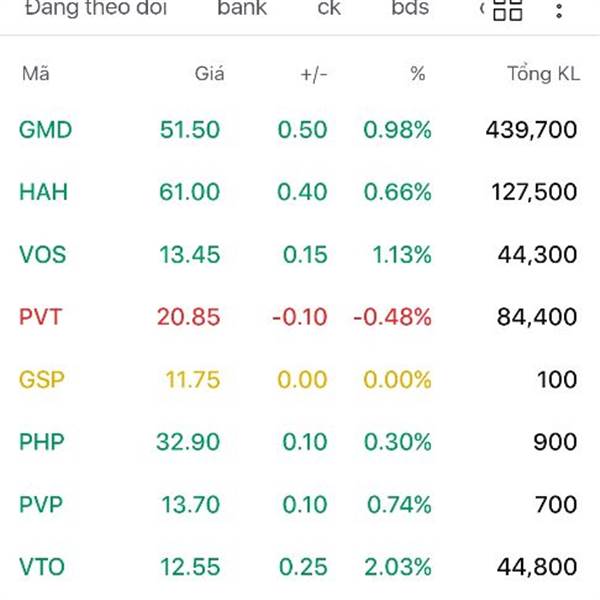Sort by the Tổng KL column header
This screenshot has width=600, height=600.
(544, 73)
